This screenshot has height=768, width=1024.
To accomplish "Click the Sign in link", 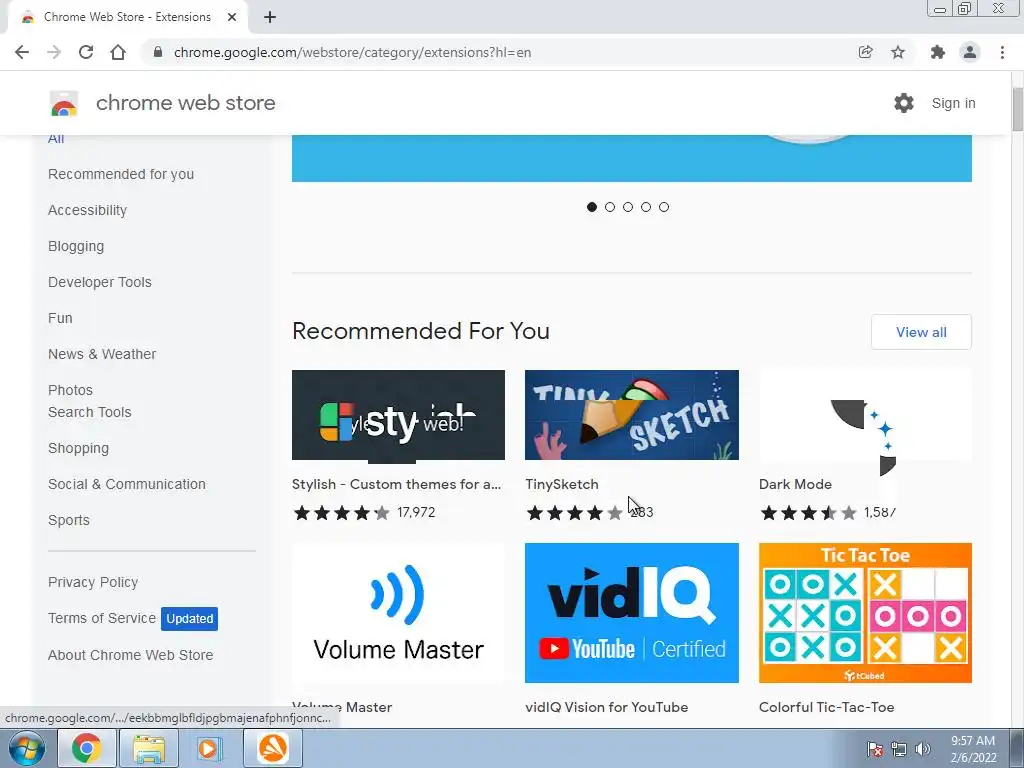I will (x=953, y=103).
